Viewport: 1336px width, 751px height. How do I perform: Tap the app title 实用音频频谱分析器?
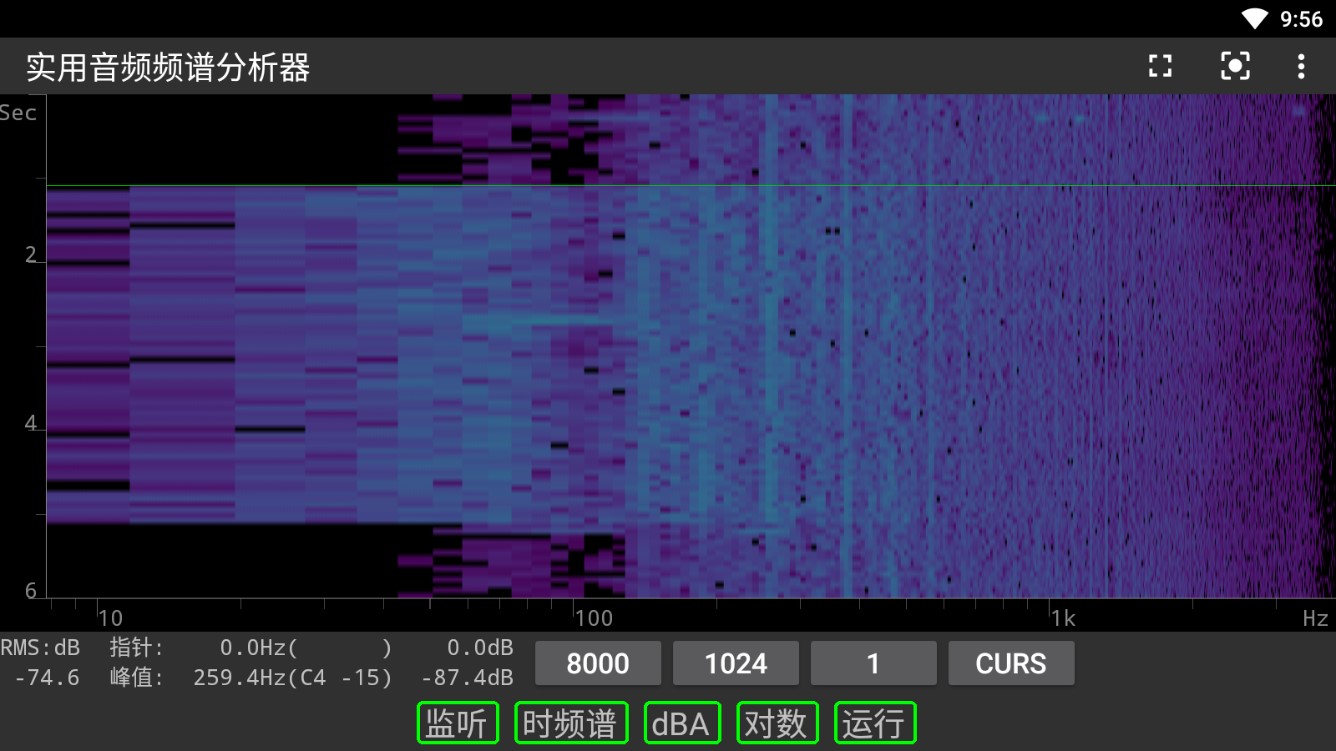point(168,67)
